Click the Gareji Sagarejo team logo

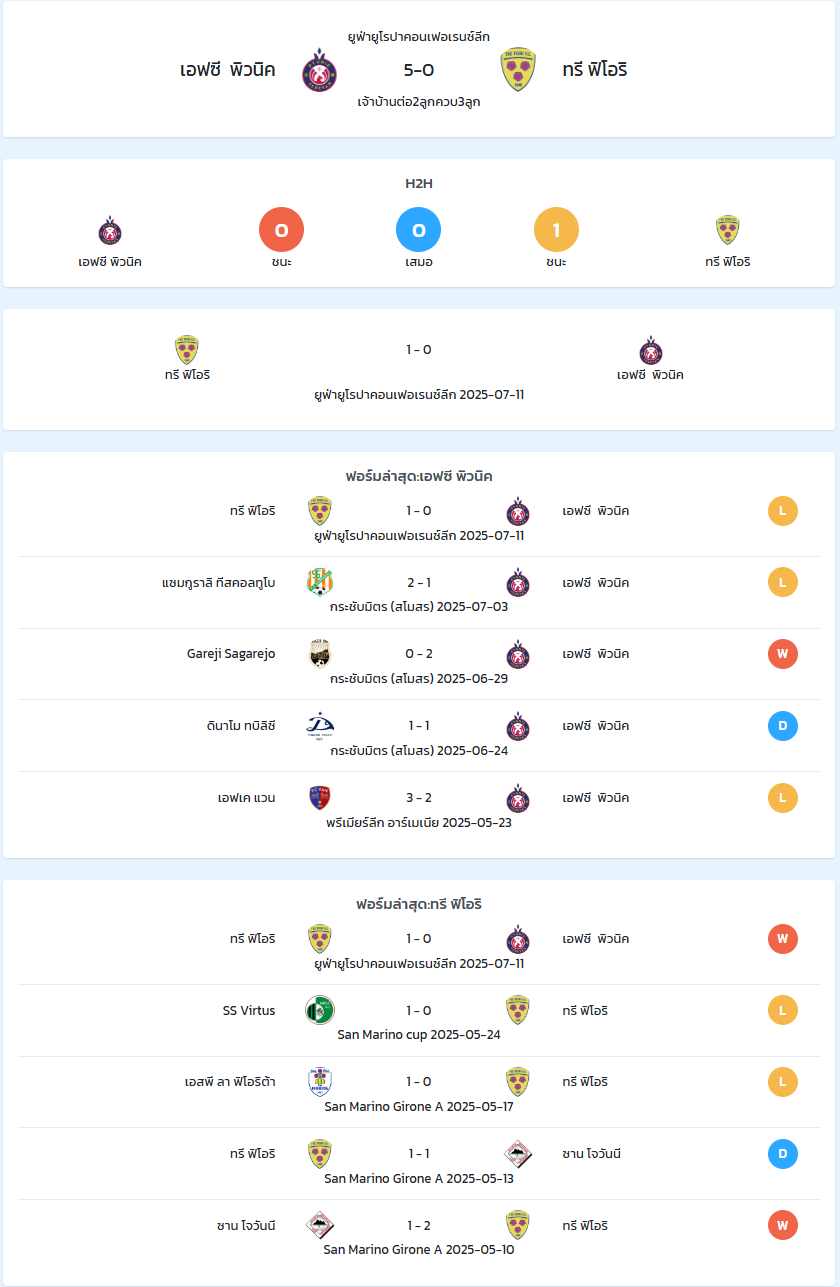(319, 654)
